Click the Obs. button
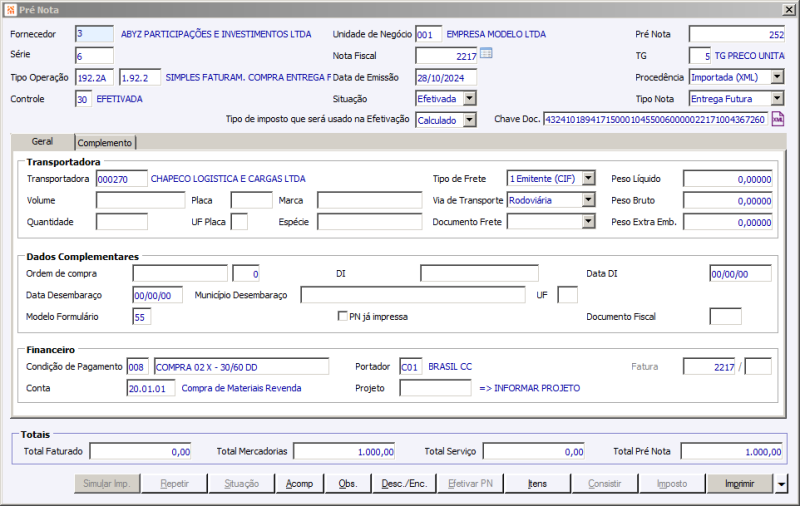This screenshot has height=506, width=800. click(x=348, y=484)
